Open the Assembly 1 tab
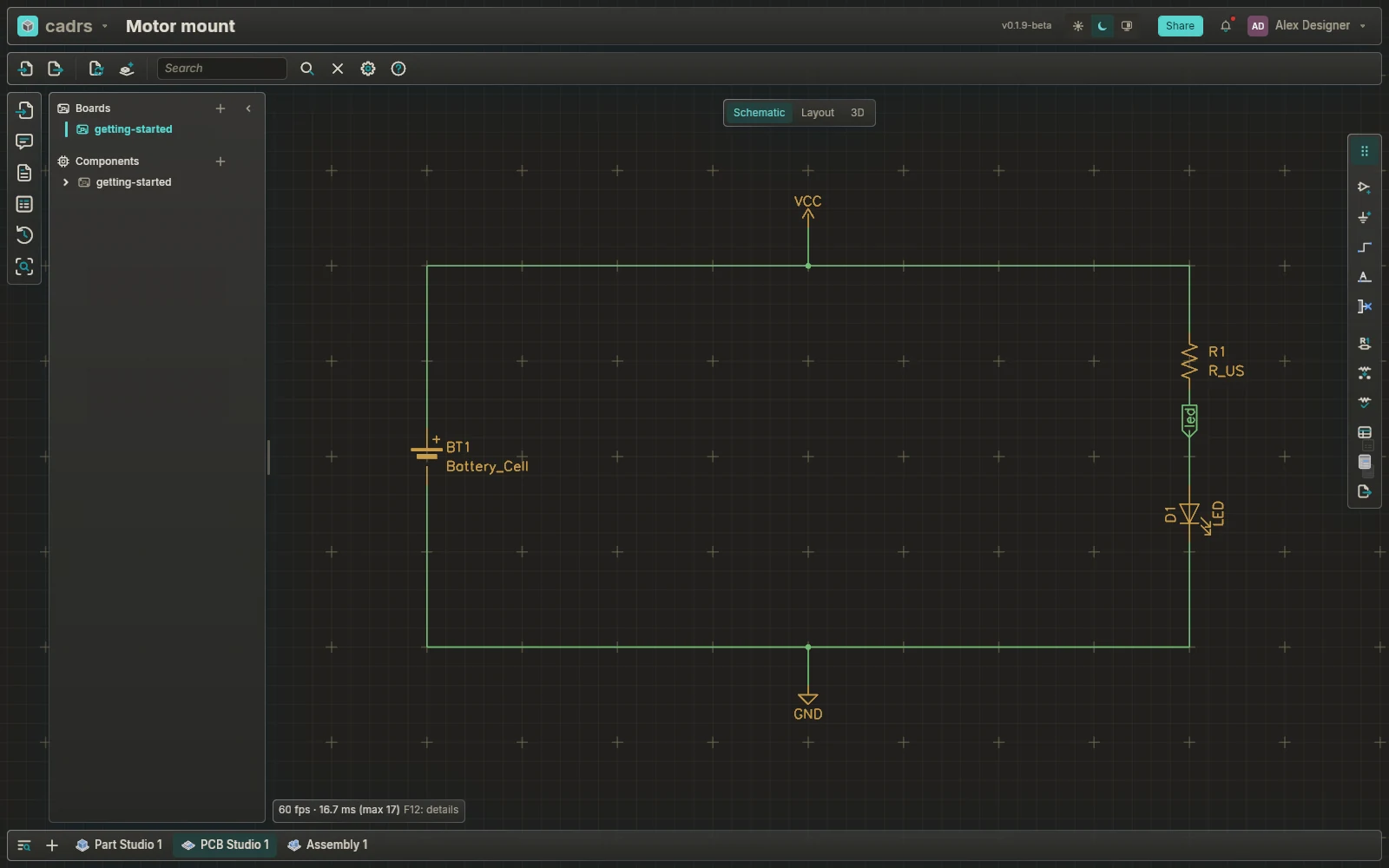This screenshot has height=868, width=1389. 327,845
